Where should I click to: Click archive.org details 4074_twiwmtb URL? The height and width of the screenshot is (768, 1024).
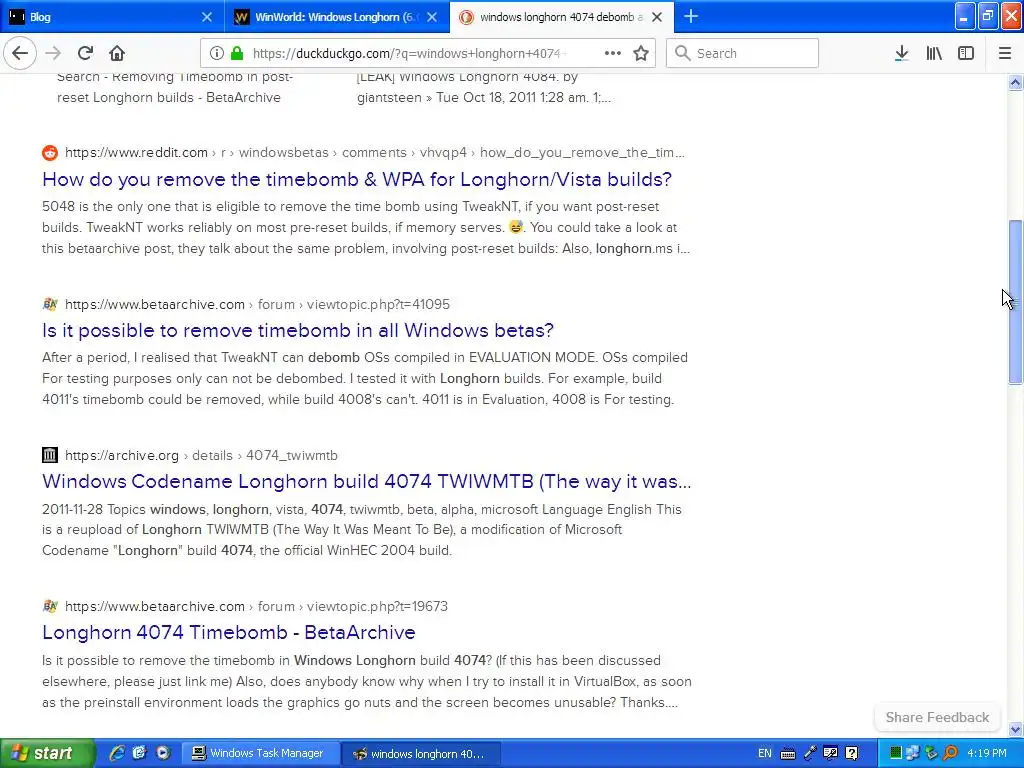click(201, 455)
